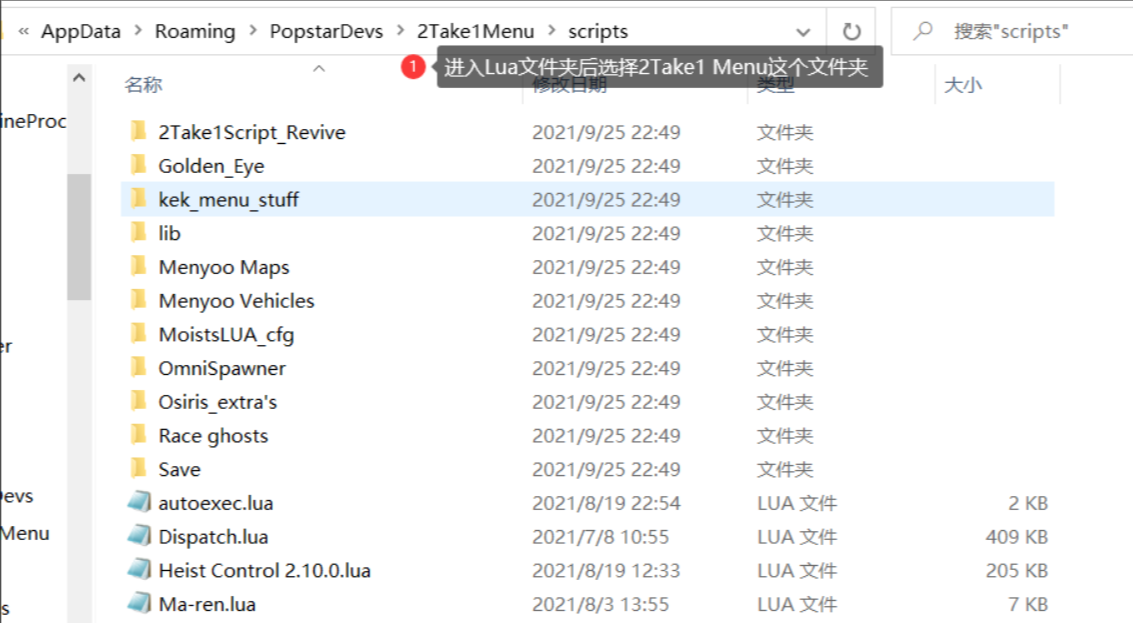Select the 2Take1Script_Revive folder name
Image resolution: width=1133 pixels, height=623 pixels.
pyautogui.click(x=251, y=132)
